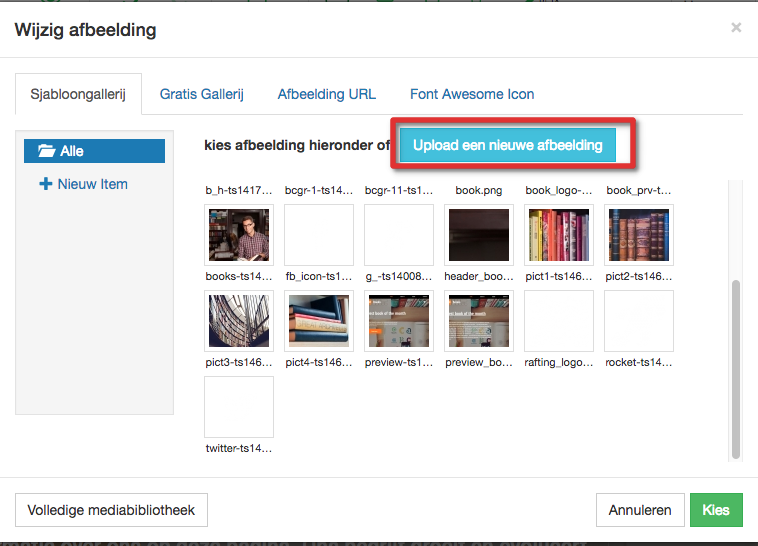Choose the pict3-ts146 library ceiling thumbnail

pyautogui.click(x=238, y=320)
